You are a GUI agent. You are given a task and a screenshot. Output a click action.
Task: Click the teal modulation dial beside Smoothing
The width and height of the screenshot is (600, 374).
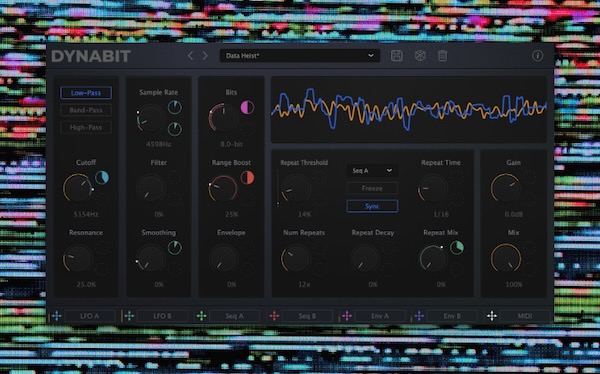175,247
